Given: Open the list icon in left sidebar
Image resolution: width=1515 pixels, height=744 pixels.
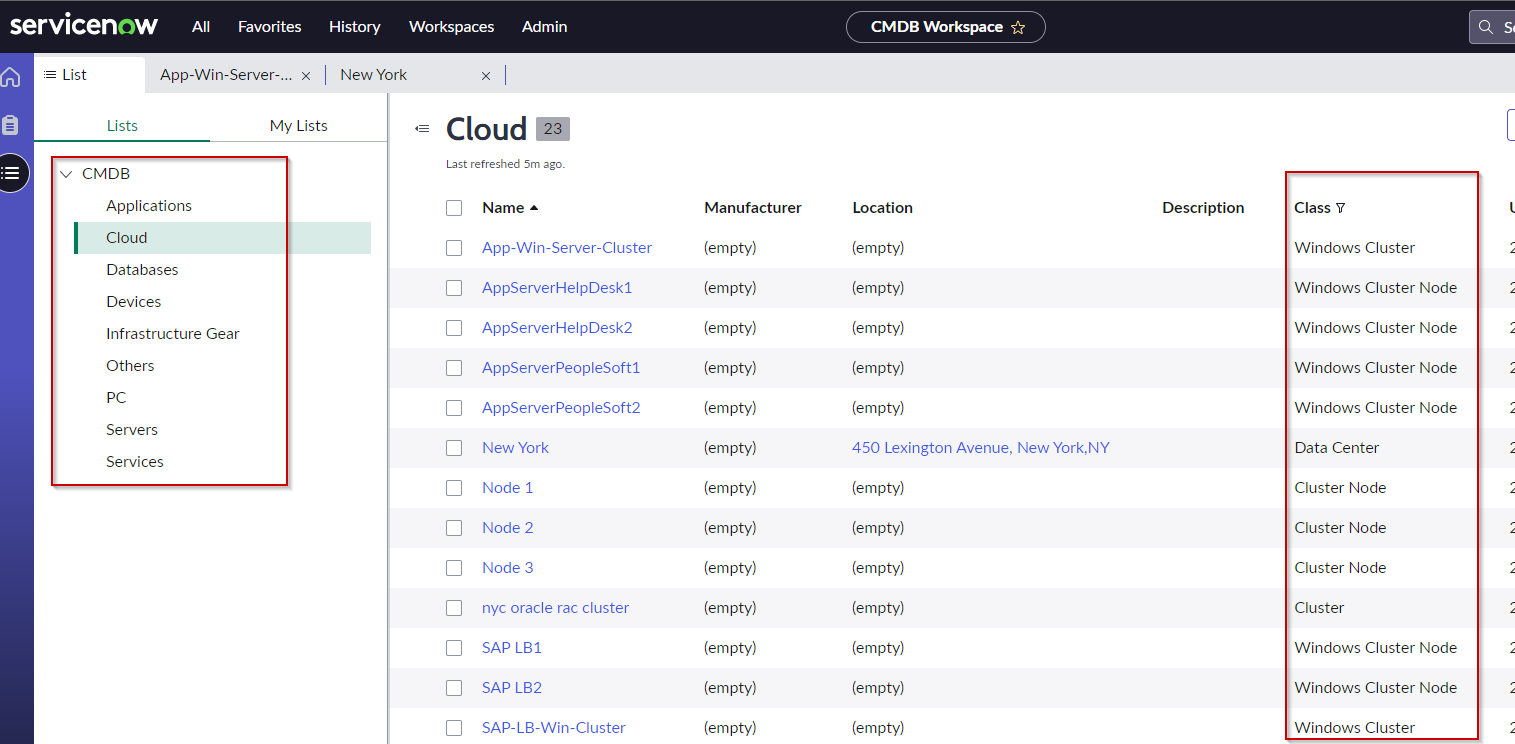Looking at the screenshot, I should (x=11, y=173).
